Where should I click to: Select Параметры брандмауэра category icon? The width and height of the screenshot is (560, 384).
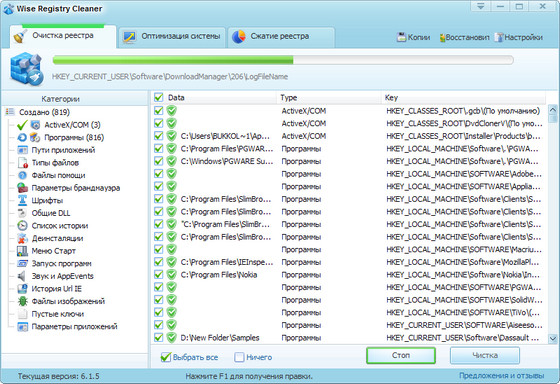22,188
